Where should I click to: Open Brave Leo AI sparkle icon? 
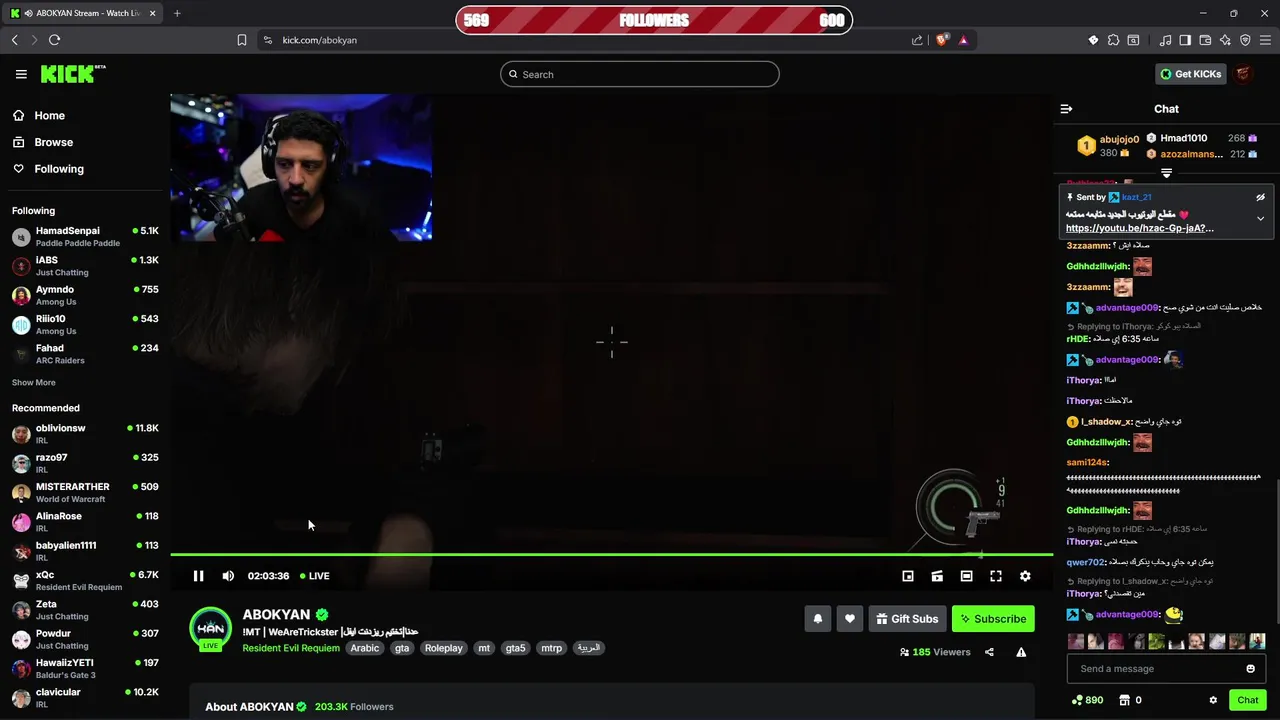[x=1225, y=40]
